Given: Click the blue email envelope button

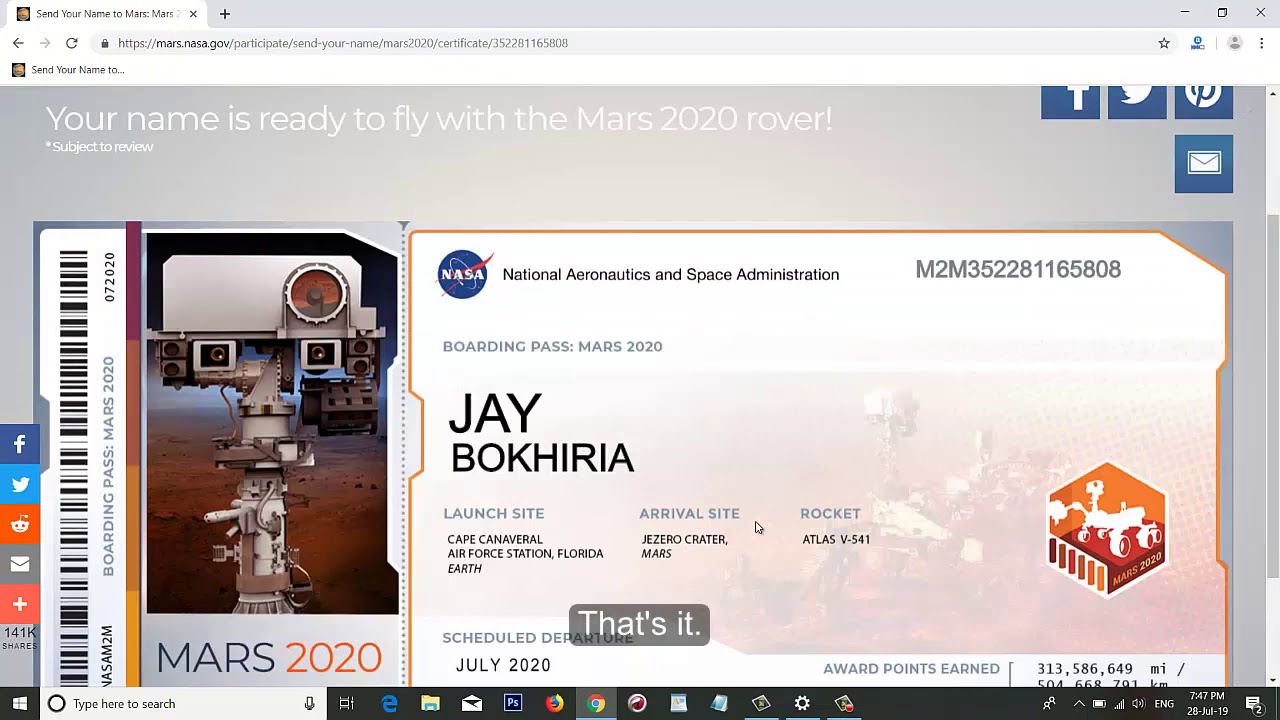Looking at the screenshot, I should (1204, 164).
